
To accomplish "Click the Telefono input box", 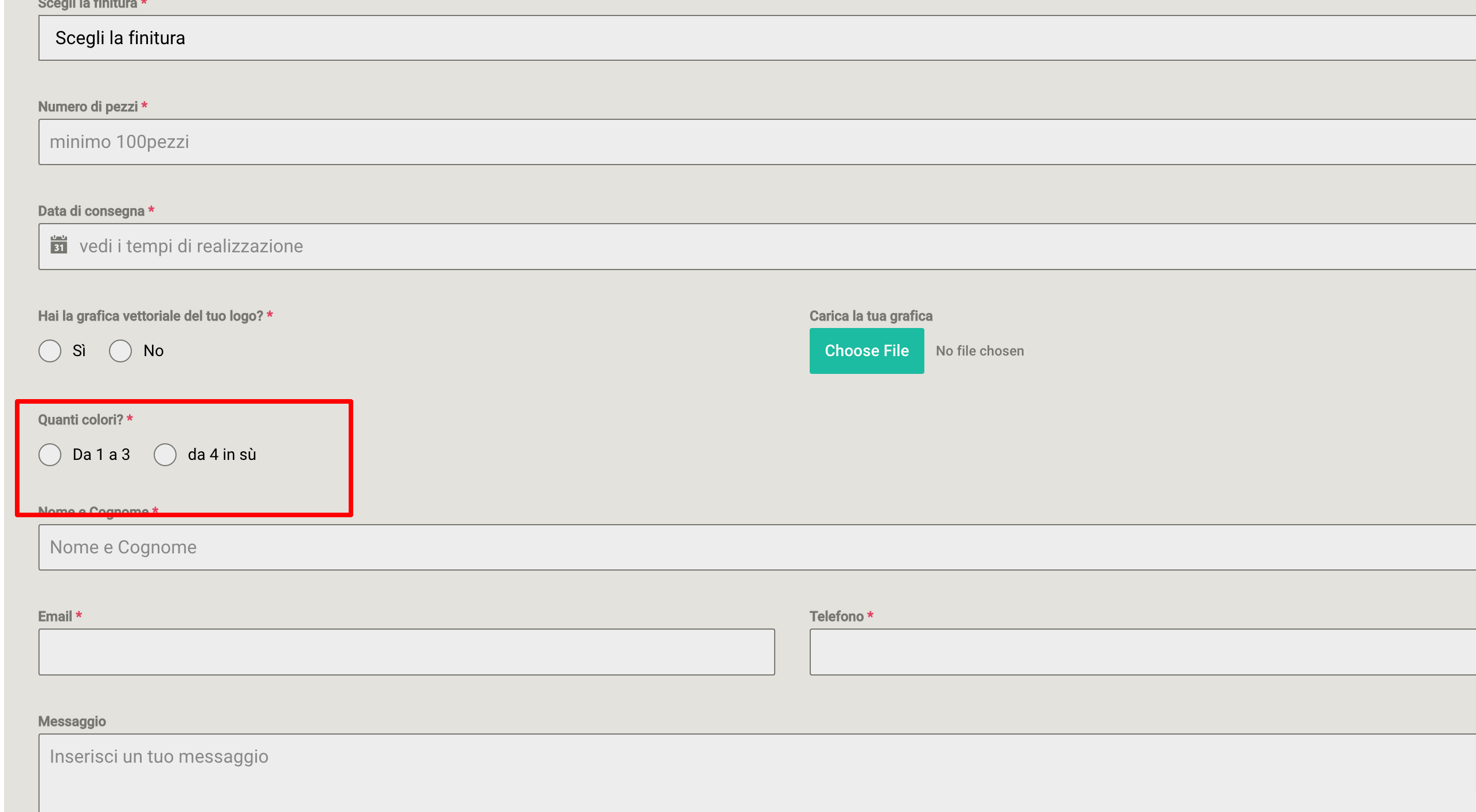I will [x=1142, y=652].
